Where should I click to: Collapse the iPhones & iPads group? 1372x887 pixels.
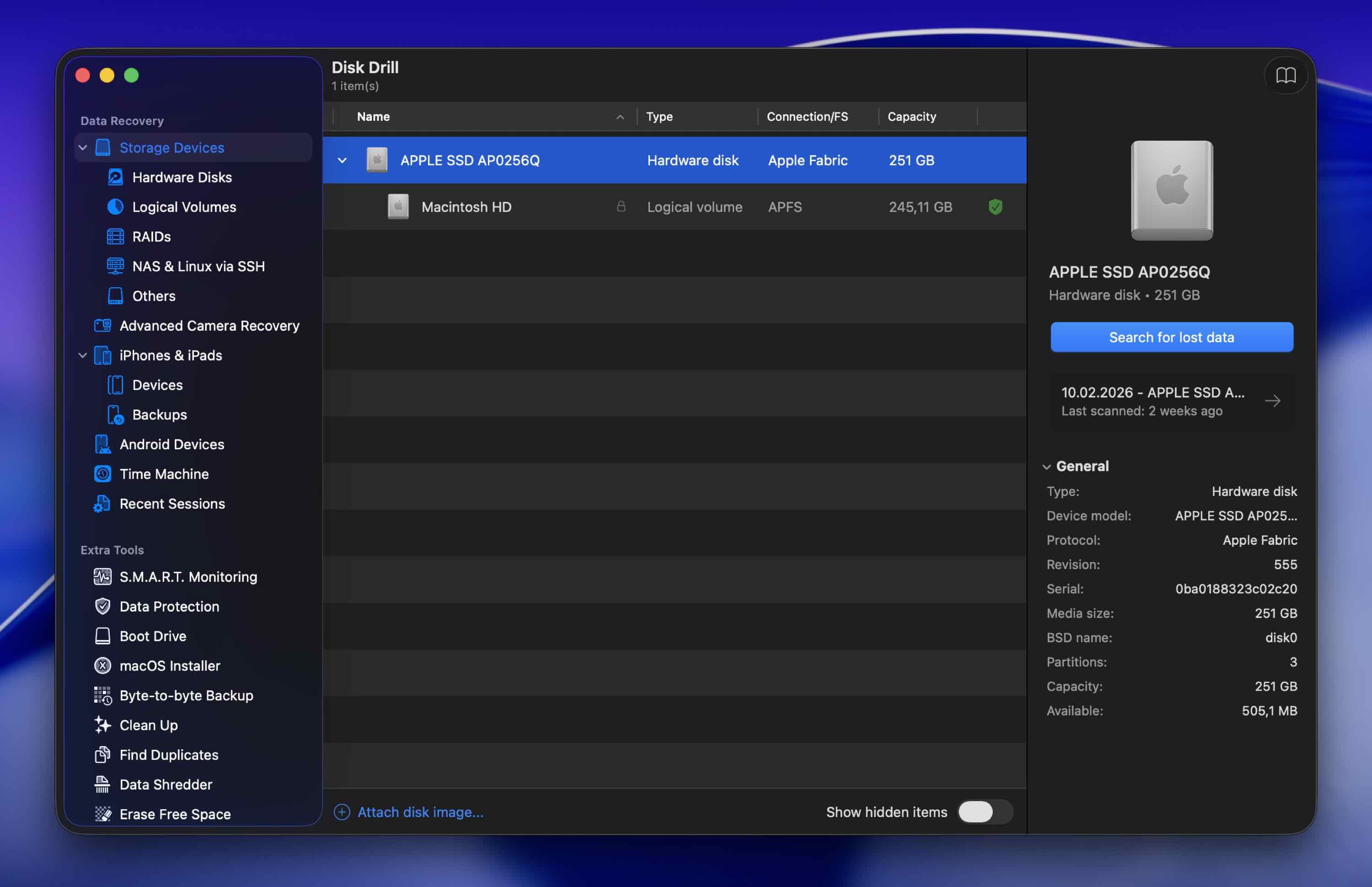point(83,355)
